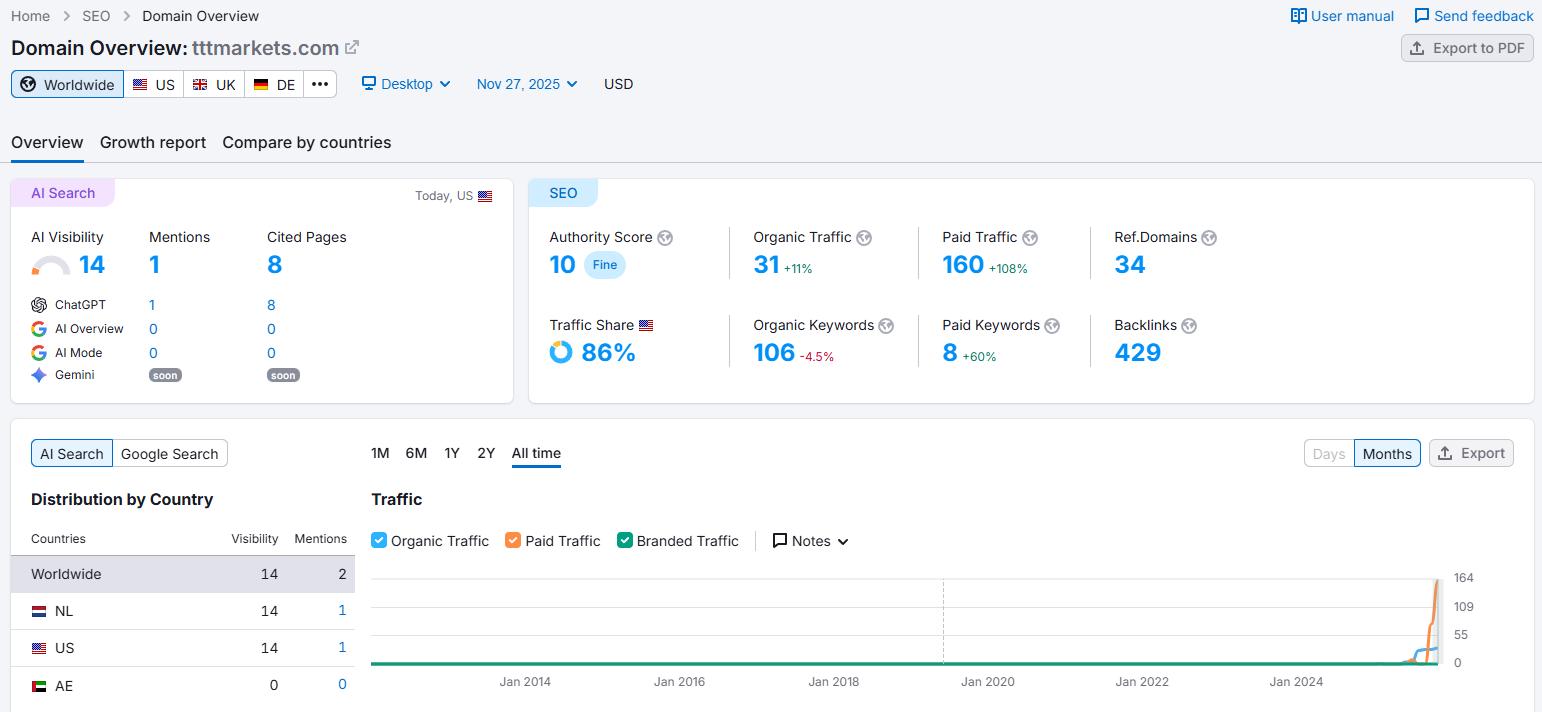Click the DE flag icon in country selector
Viewport: 1542px width, 712px height.
tap(261, 85)
